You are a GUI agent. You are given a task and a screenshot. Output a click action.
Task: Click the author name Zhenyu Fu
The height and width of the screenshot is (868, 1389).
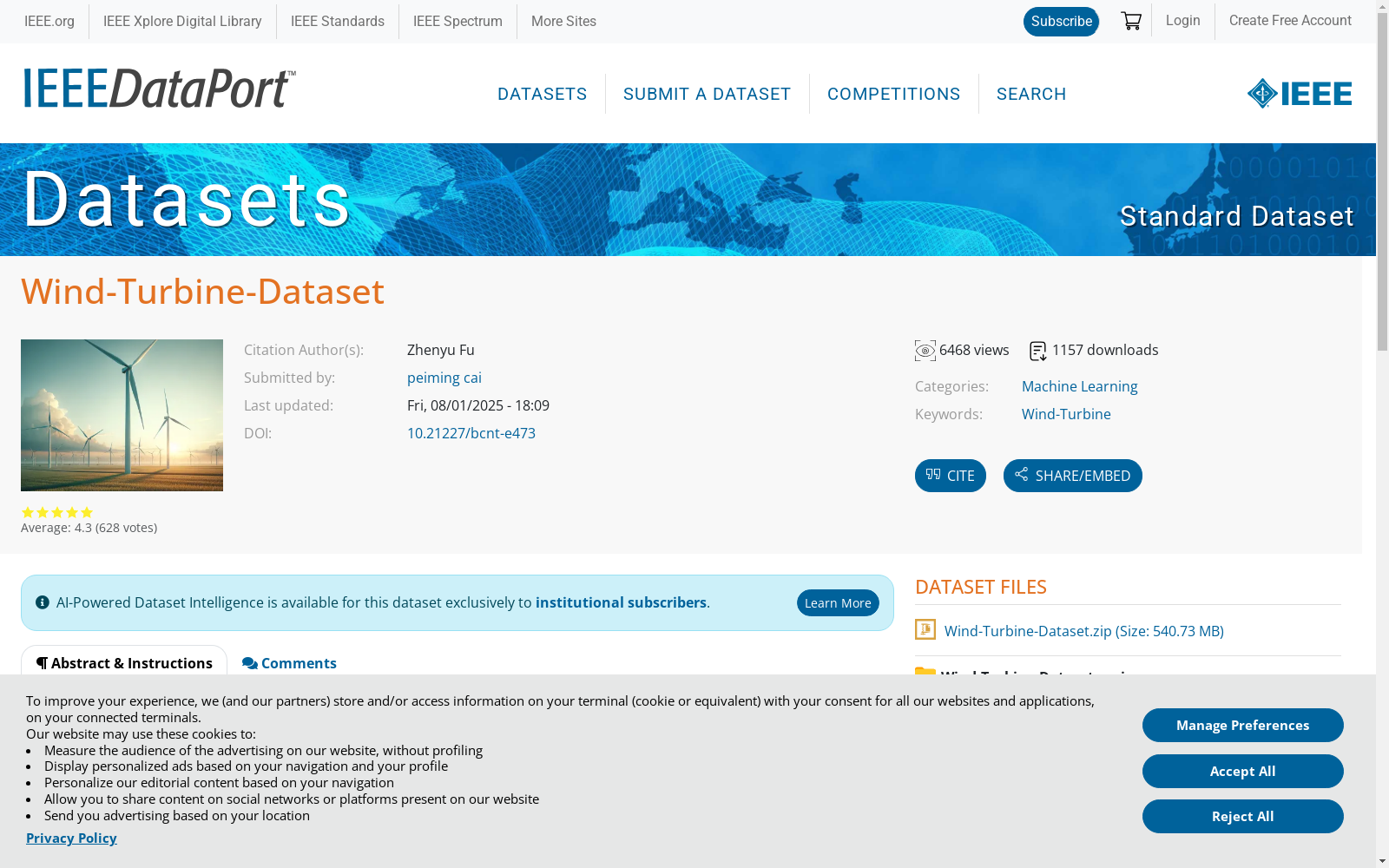[x=441, y=350]
